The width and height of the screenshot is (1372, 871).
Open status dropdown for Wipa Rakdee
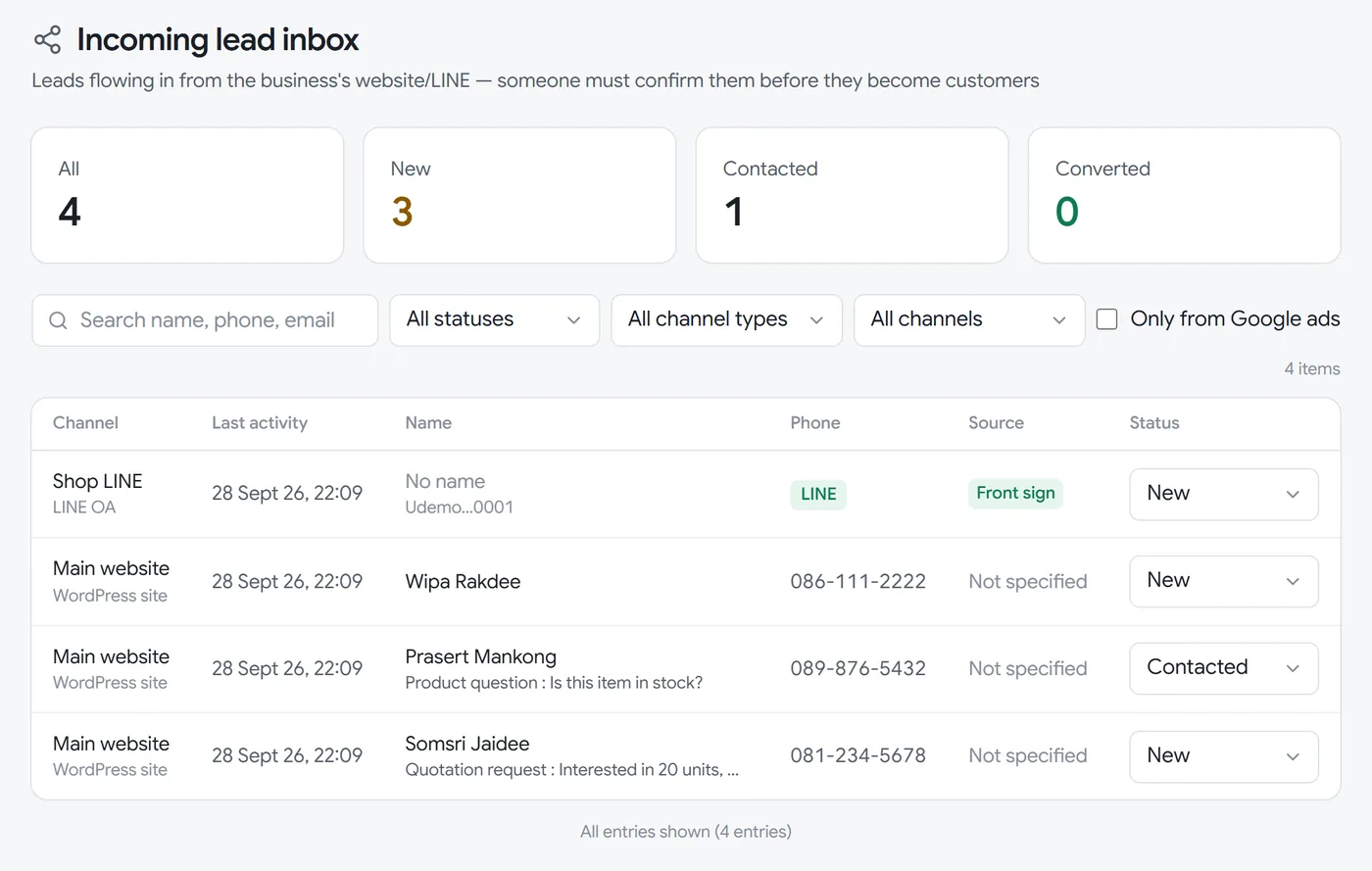coord(1223,581)
